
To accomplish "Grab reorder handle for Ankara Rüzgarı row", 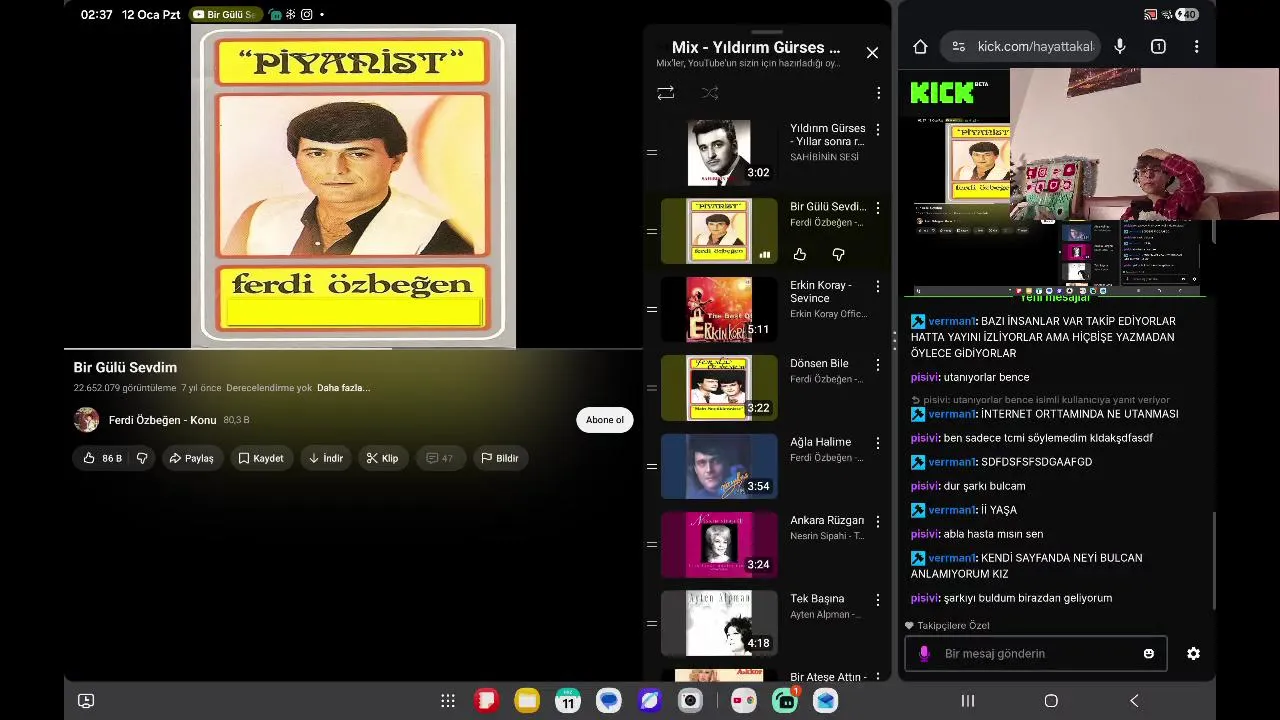I will 652,545.
